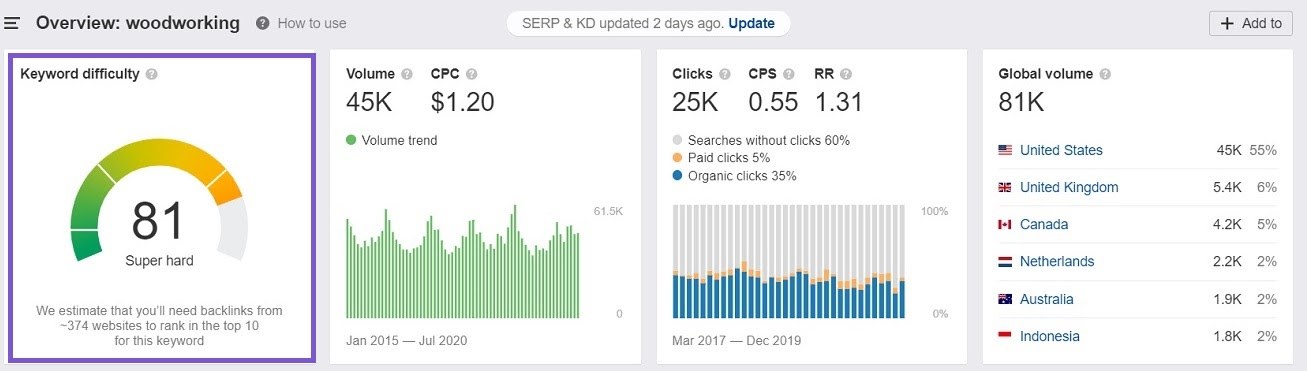Click the Clicks help icon
This screenshot has height=371, width=1307.
coord(725,74)
